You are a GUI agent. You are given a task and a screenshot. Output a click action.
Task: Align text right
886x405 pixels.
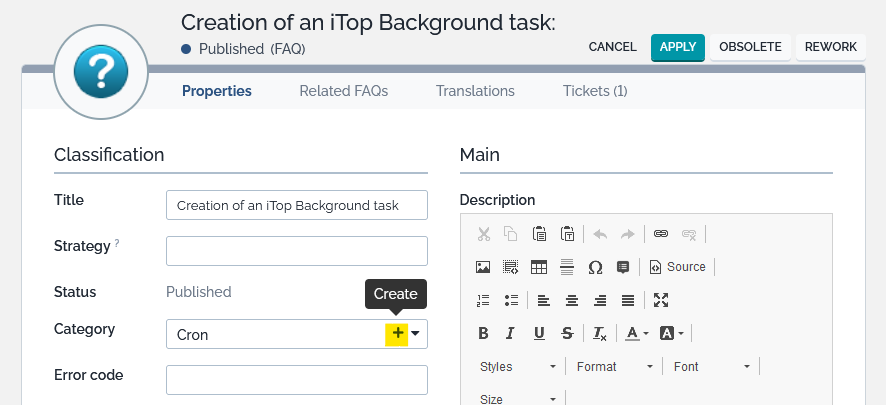[x=600, y=301]
